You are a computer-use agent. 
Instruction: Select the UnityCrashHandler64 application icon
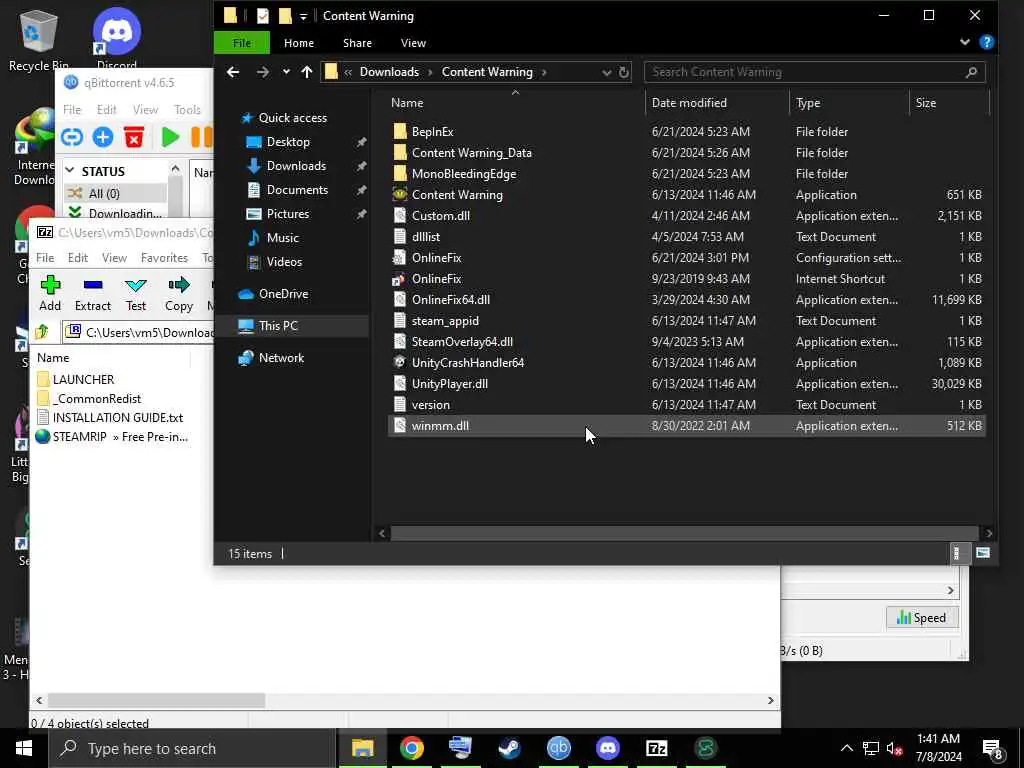399,362
